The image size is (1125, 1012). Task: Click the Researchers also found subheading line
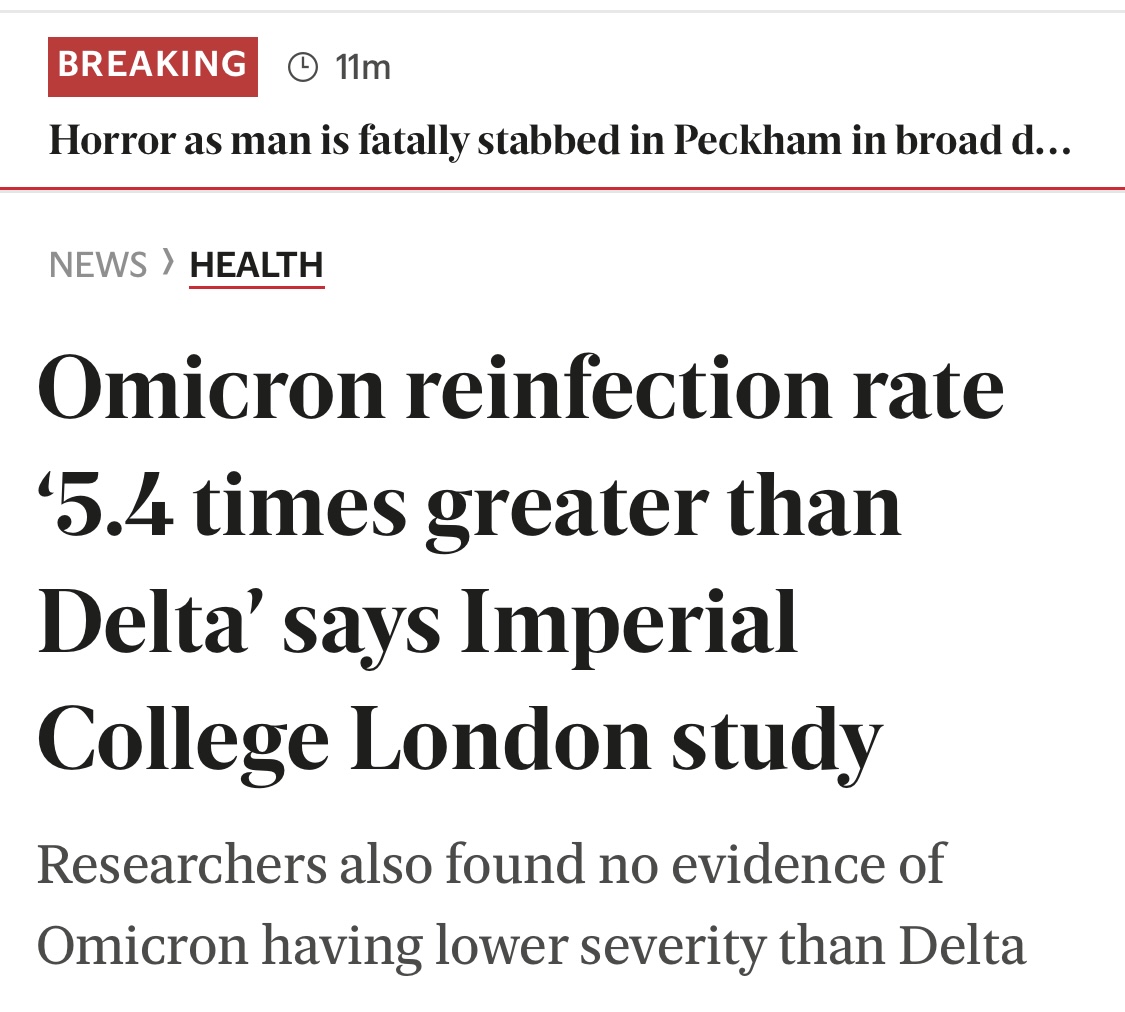[491, 864]
